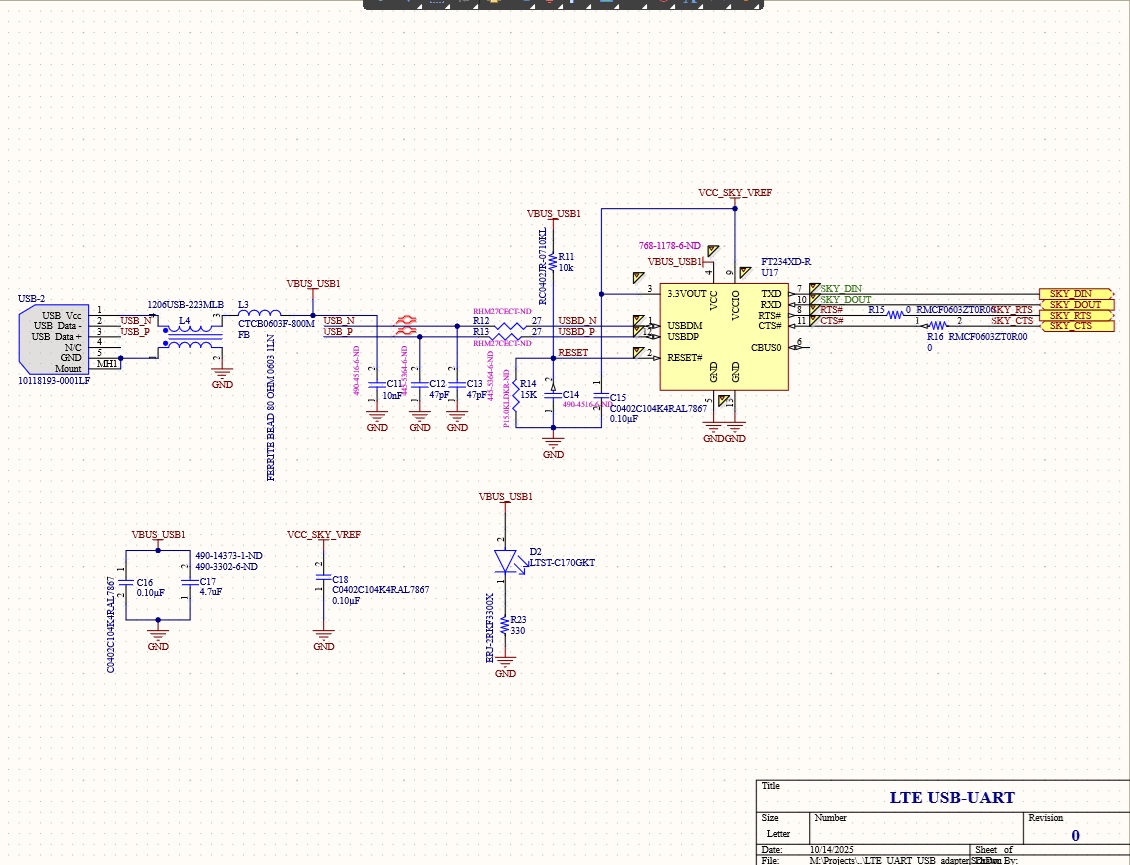1130x865 pixels.
Task: Click the R14 15K resistor symbol
Action: tap(515, 389)
